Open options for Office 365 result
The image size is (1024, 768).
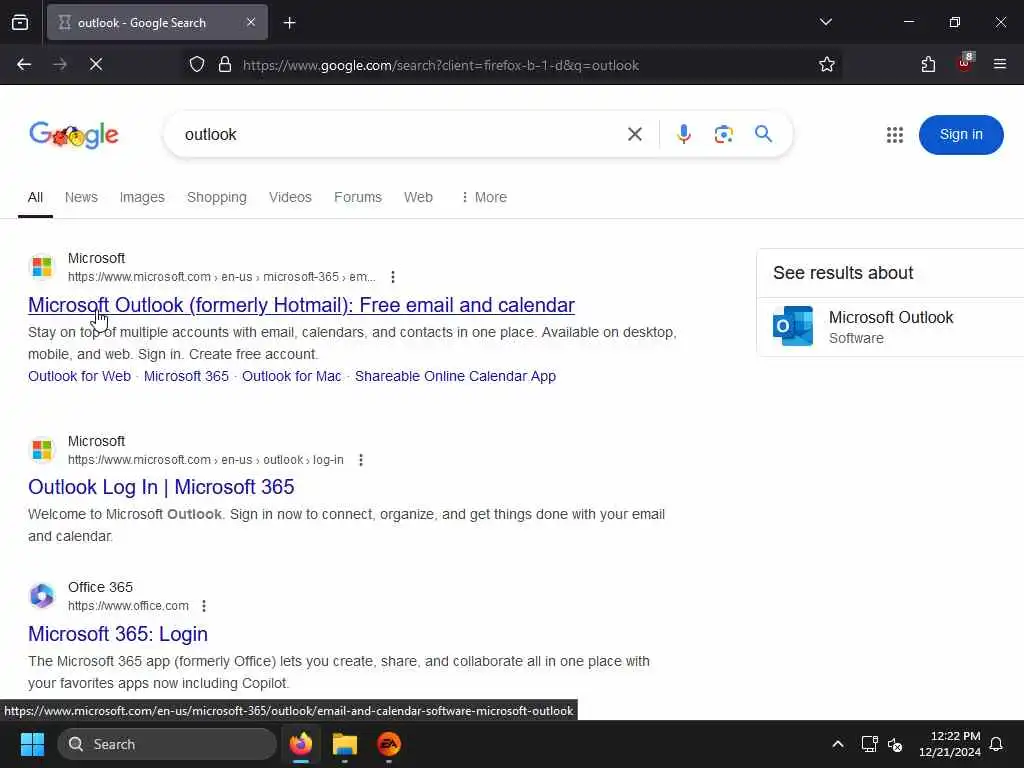pos(204,606)
